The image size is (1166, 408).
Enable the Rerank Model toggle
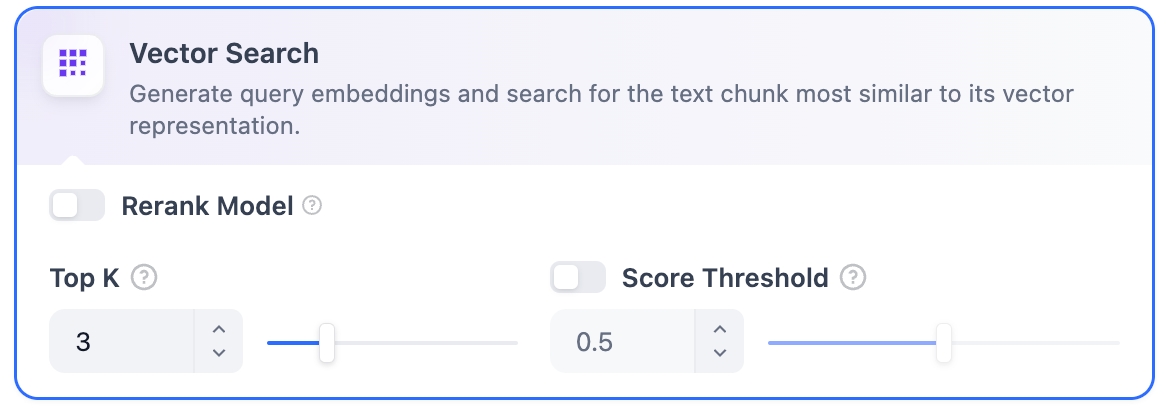[77, 206]
